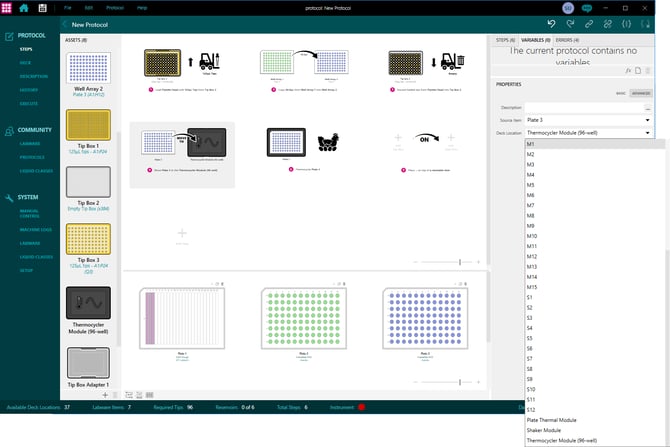Image resolution: width=670 pixels, height=447 pixels.
Task: Select the Well Array 2 asset thumbnail
Action: click(88, 68)
